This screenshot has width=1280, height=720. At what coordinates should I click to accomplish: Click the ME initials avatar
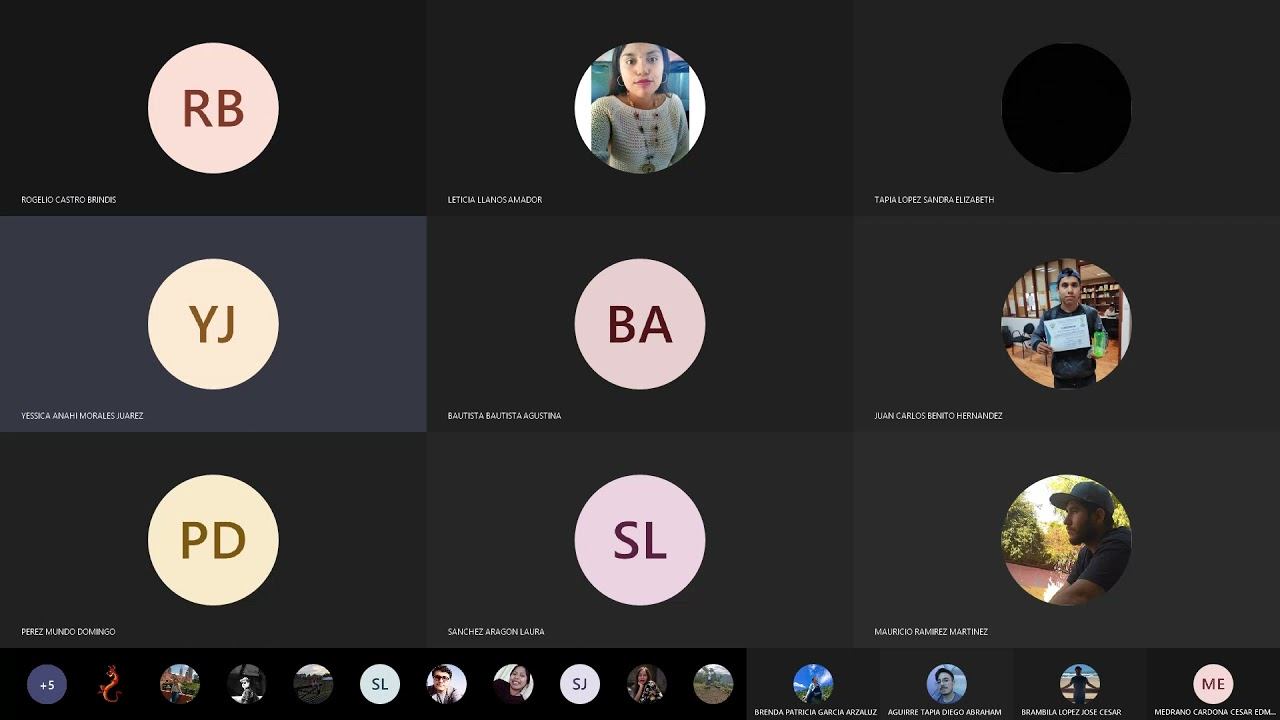(1213, 684)
